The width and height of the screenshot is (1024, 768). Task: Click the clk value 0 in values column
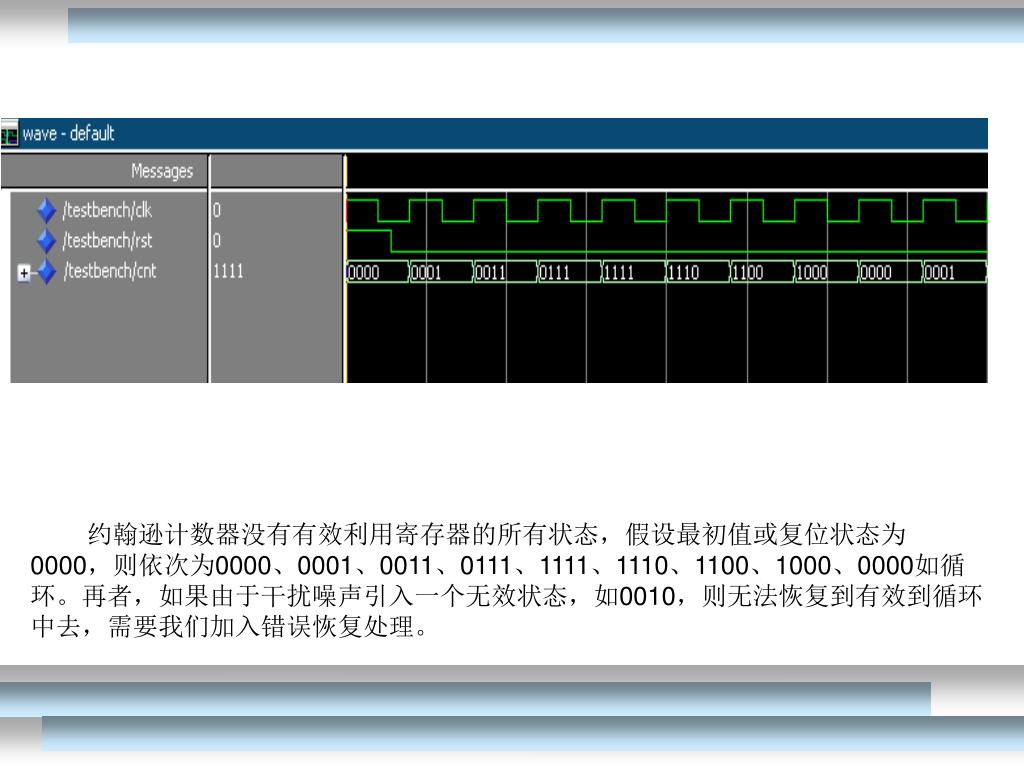[217, 210]
